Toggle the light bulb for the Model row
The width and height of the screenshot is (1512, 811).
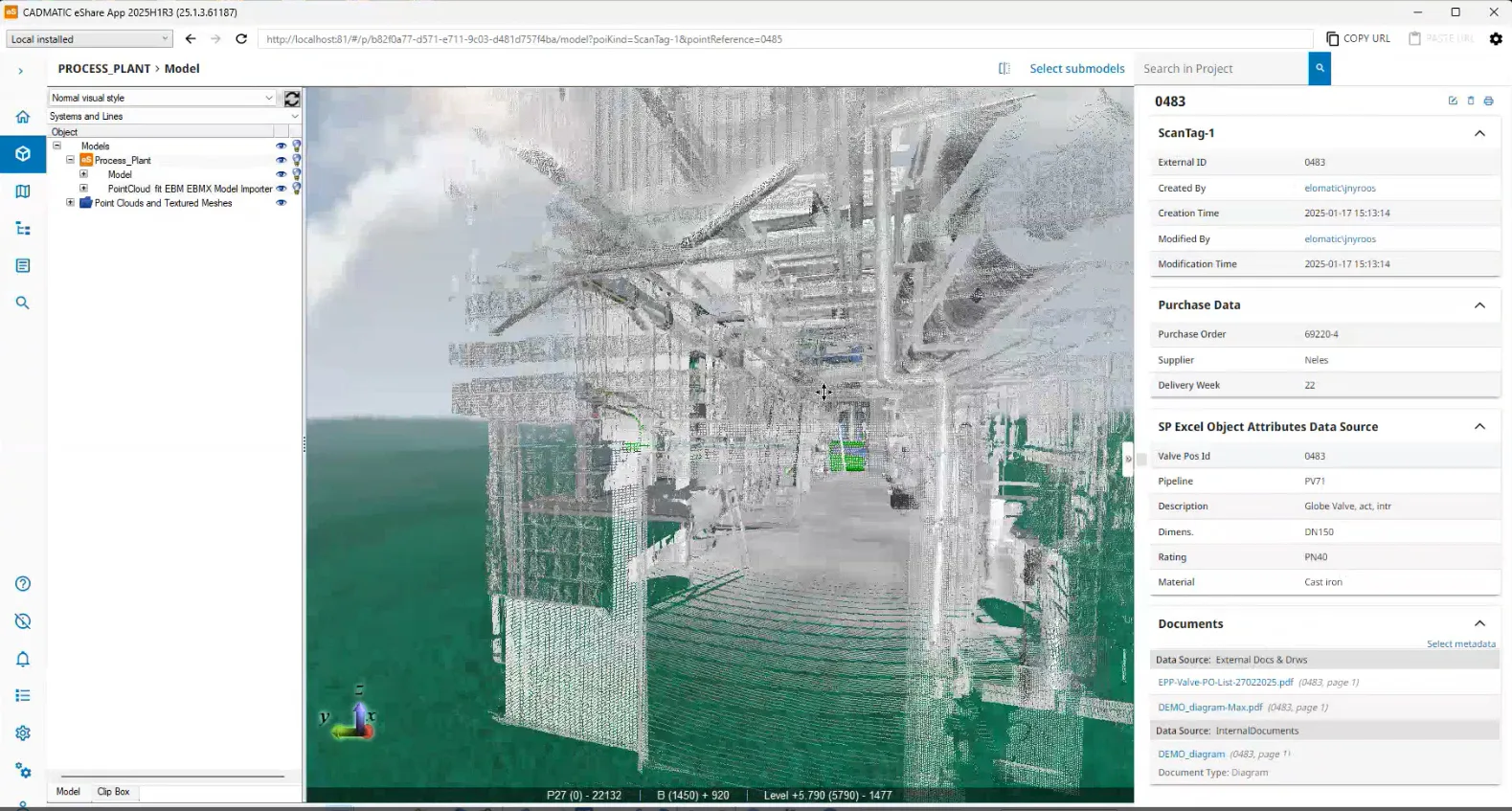coord(297,175)
